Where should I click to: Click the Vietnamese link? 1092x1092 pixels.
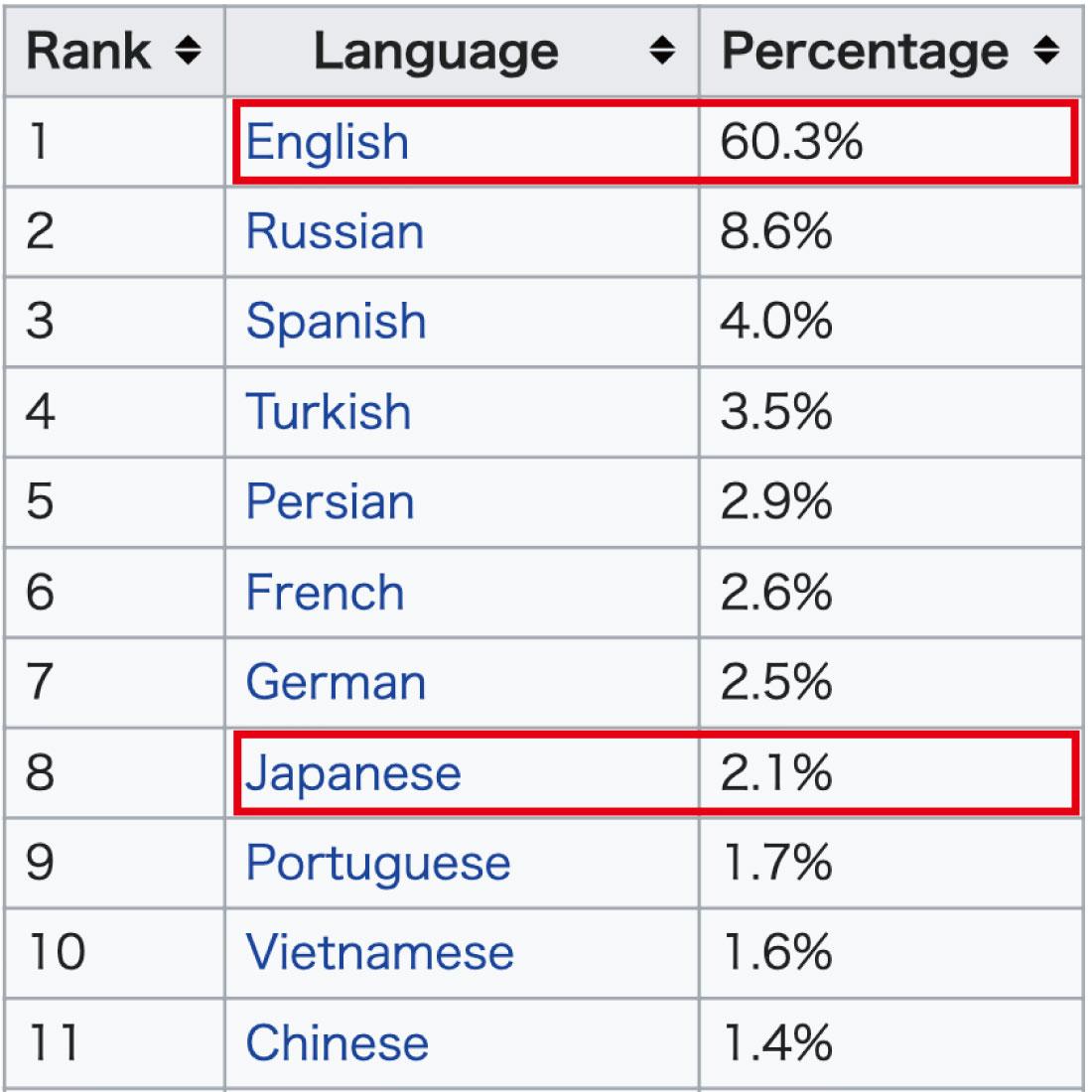point(379,952)
